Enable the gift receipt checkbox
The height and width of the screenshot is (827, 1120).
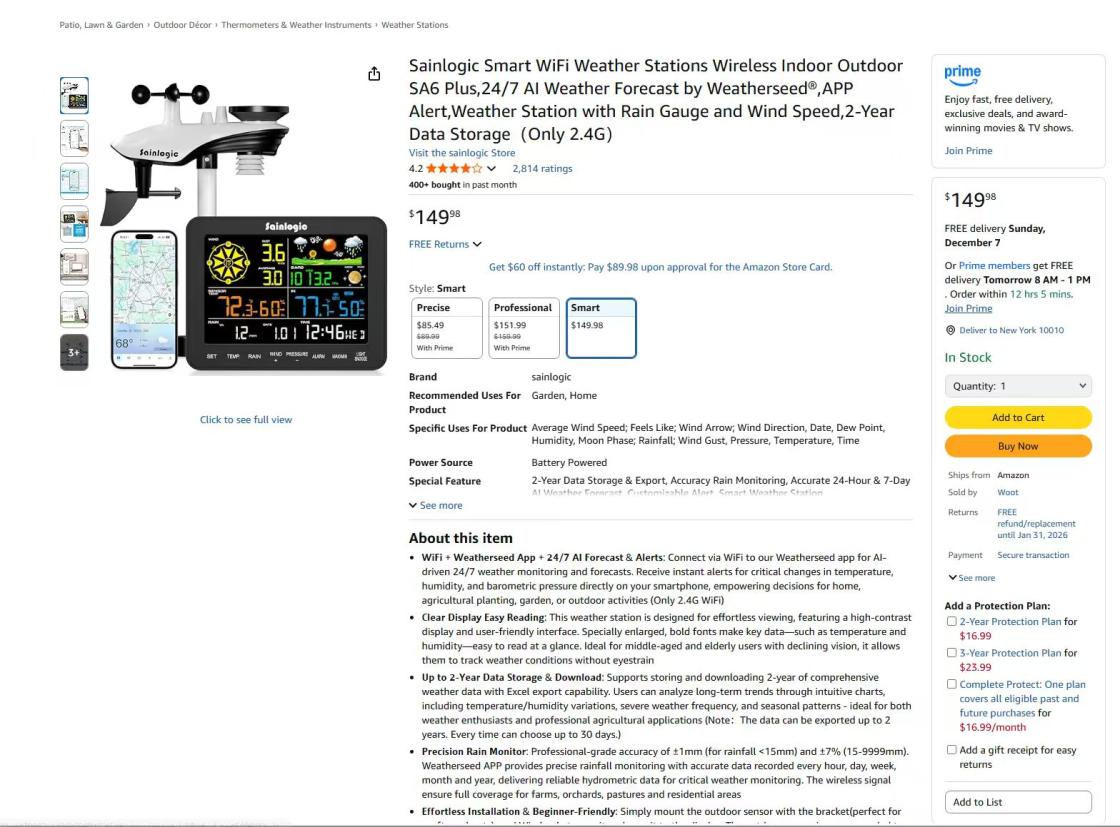pos(951,750)
